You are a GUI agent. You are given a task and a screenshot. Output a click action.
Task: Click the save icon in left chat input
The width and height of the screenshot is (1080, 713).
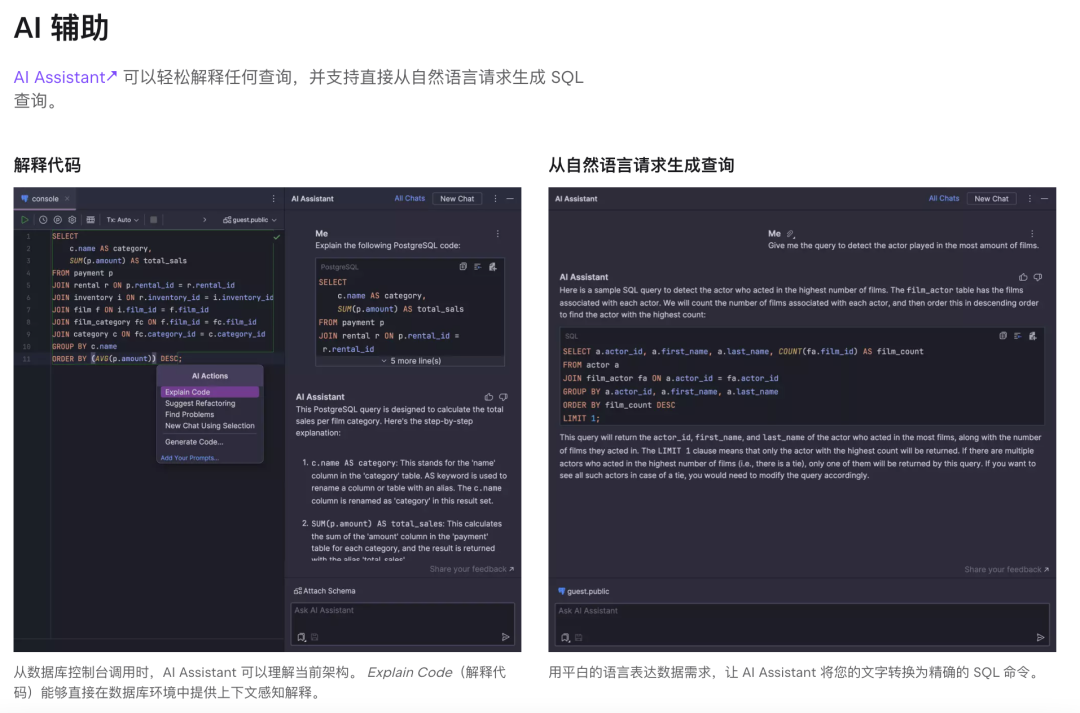[x=315, y=637]
